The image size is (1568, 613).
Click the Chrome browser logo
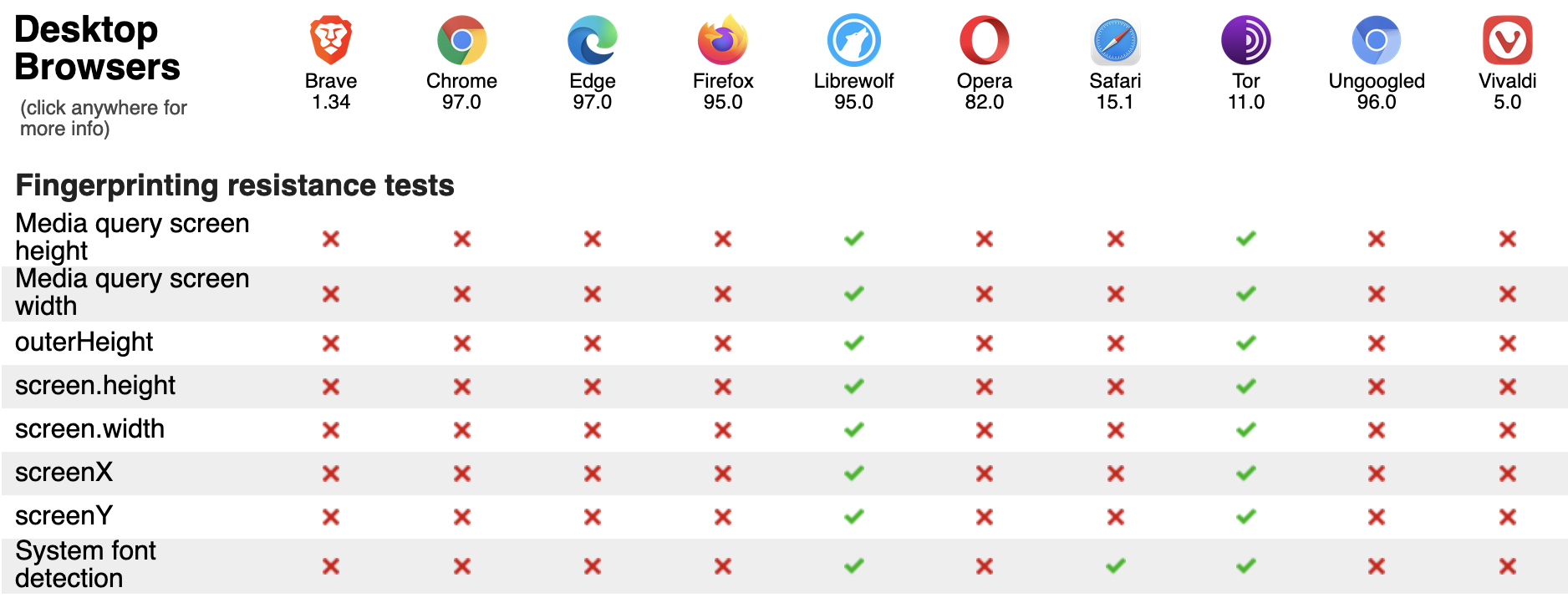click(461, 40)
